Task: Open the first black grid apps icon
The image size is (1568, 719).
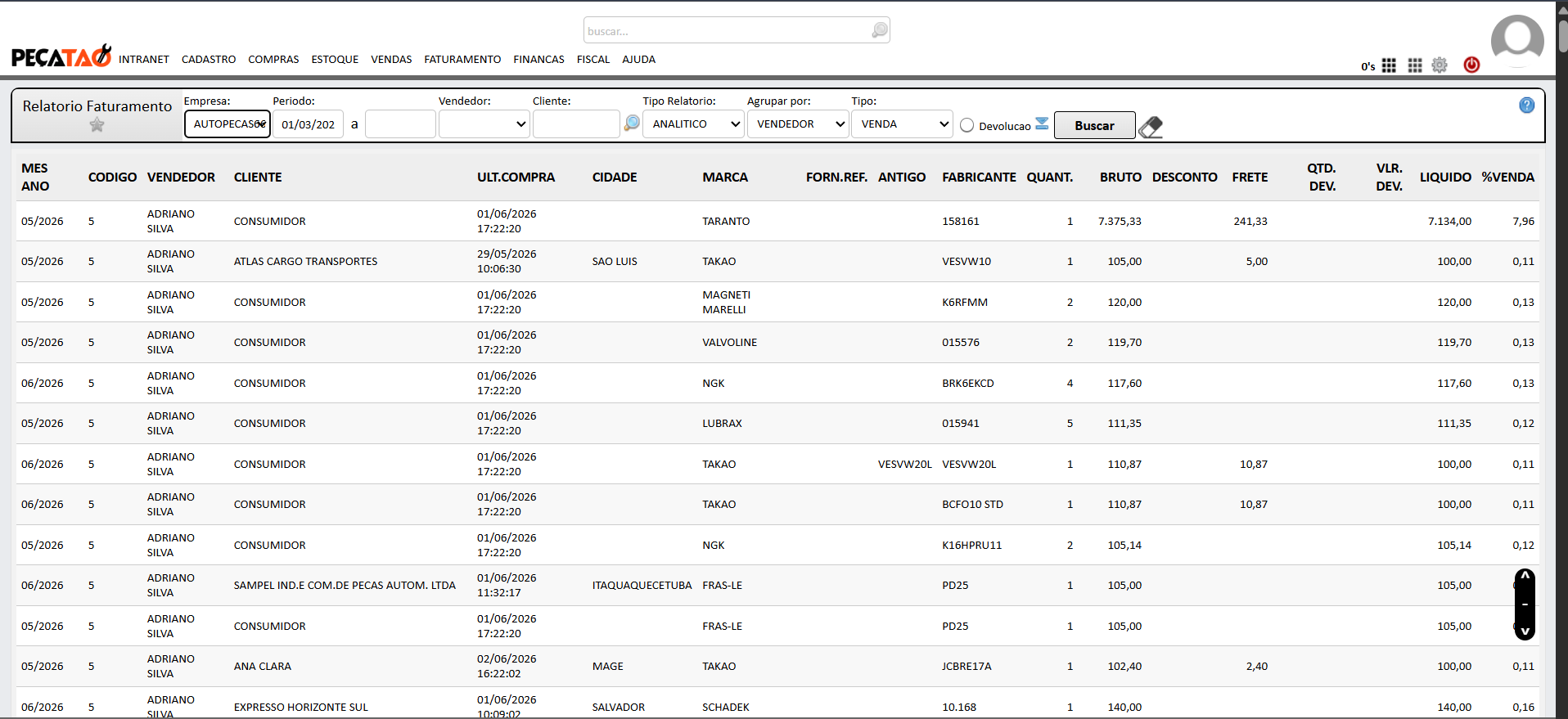Action: pyautogui.click(x=1389, y=65)
